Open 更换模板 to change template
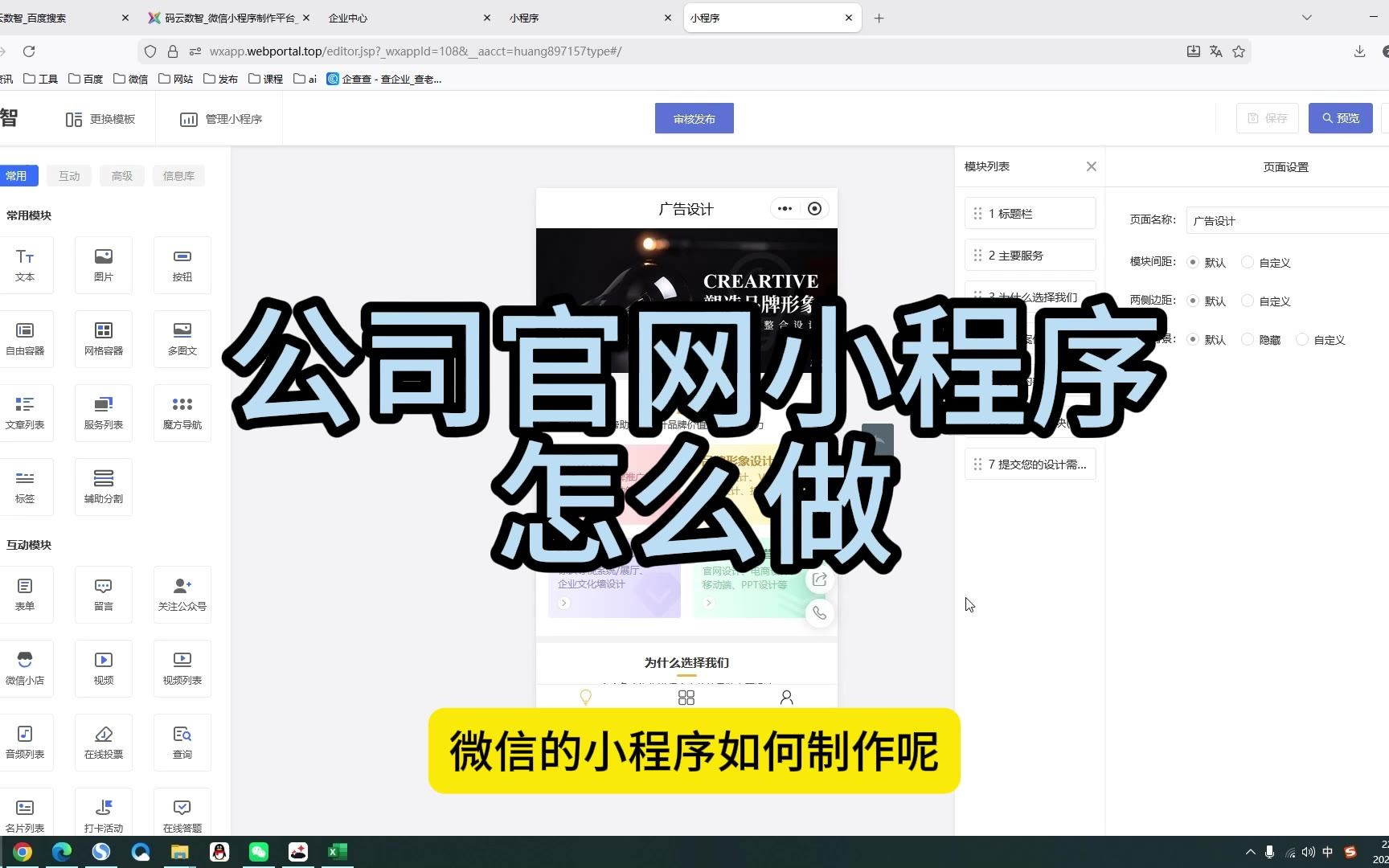The image size is (1389, 868). point(100,119)
